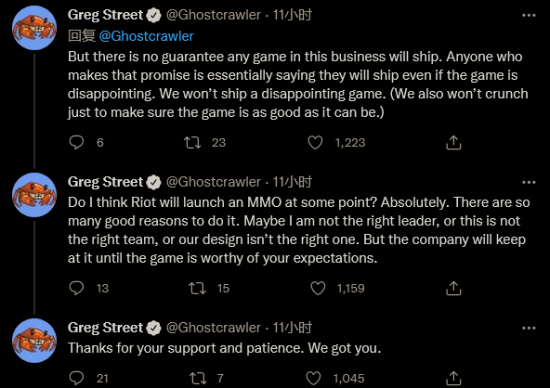Click the crab avatar on the last tweet

[34, 340]
